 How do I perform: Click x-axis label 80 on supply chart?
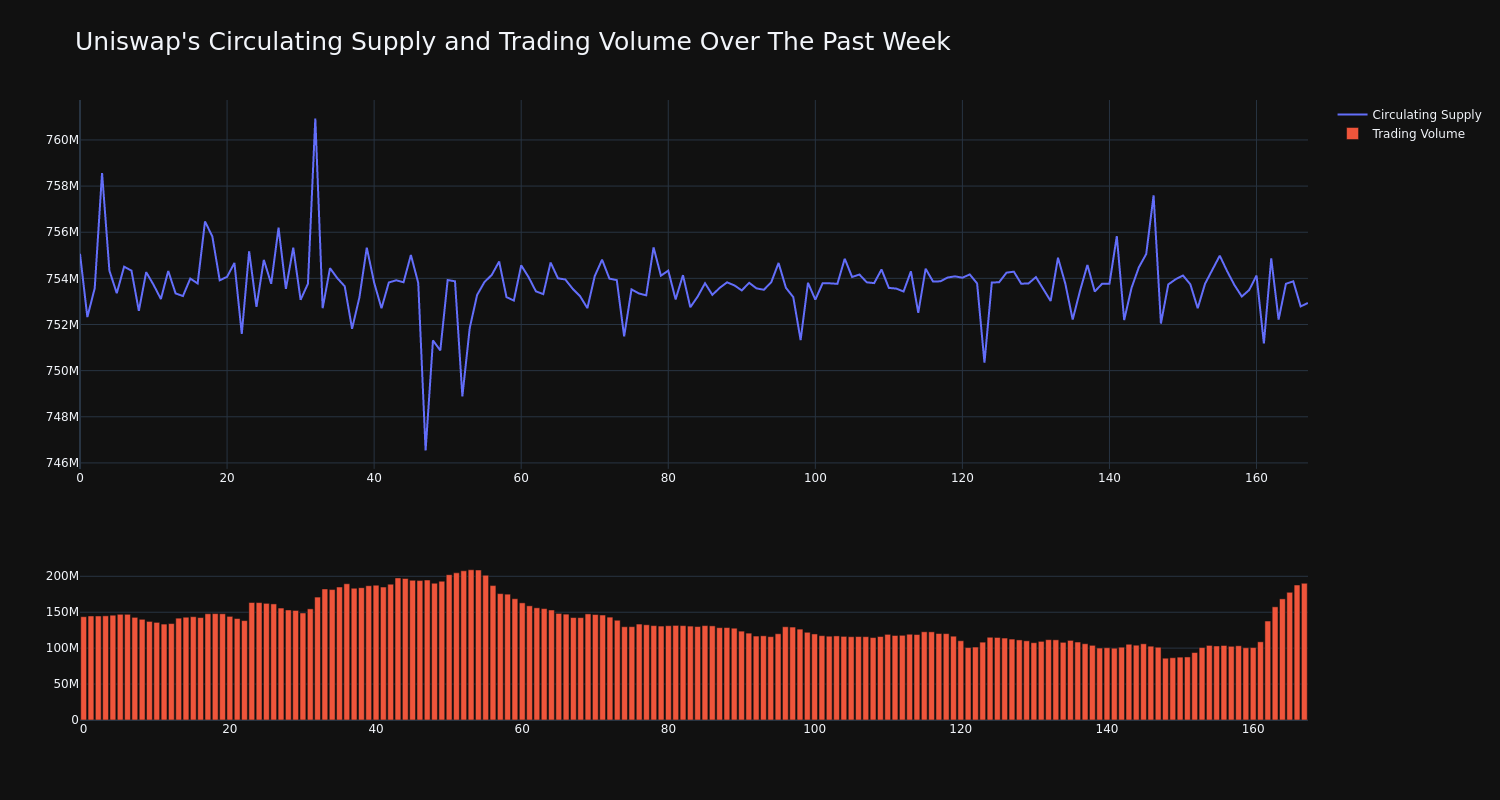(x=668, y=478)
